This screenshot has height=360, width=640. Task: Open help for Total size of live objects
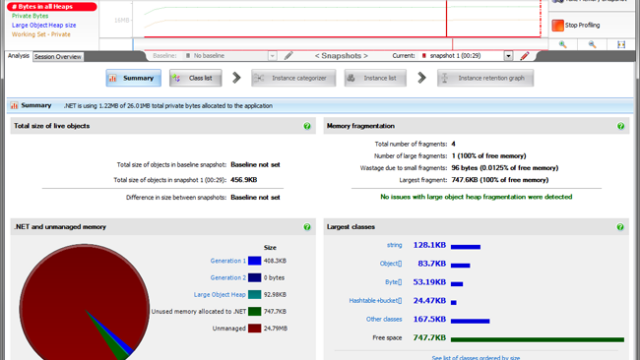coord(307,126)
